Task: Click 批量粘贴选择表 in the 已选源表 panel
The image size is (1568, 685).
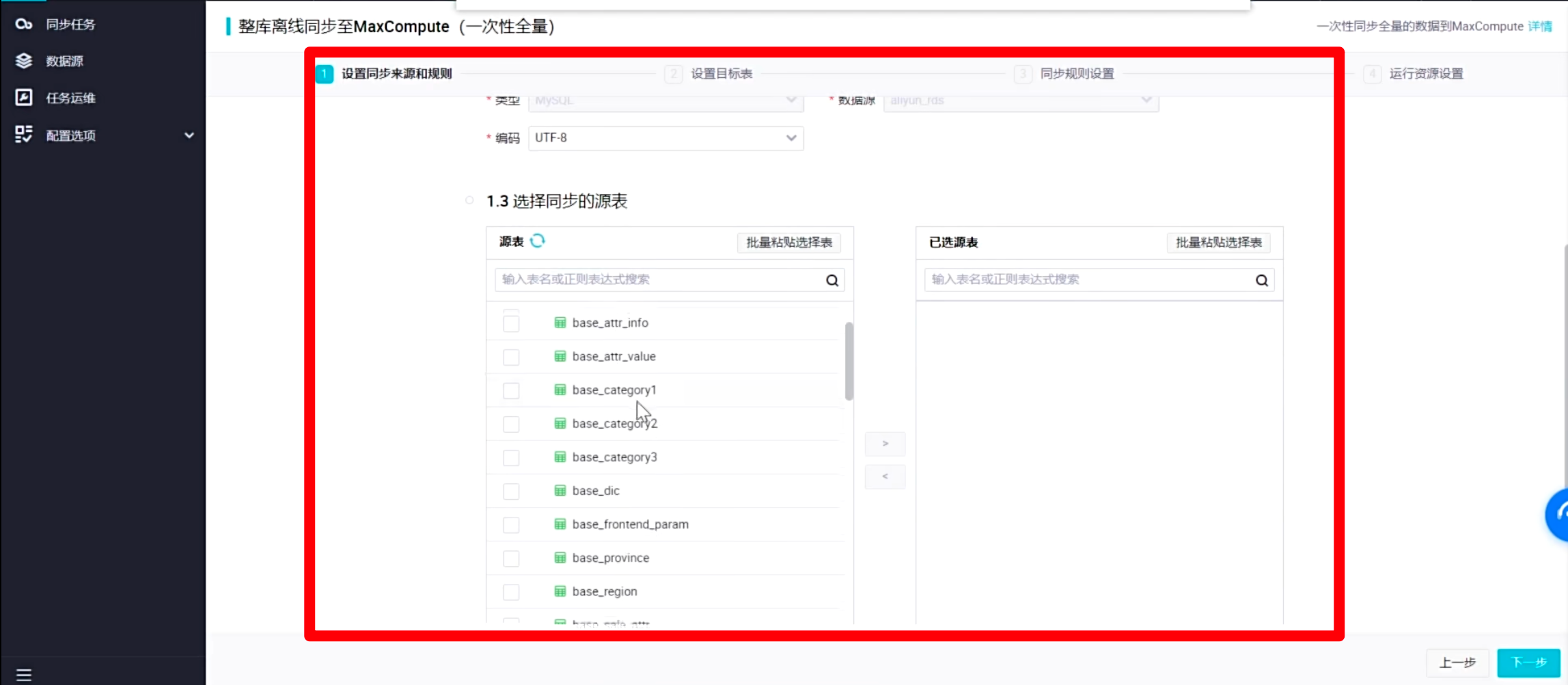Action: pyautogui.click(x=1219, y=243)
